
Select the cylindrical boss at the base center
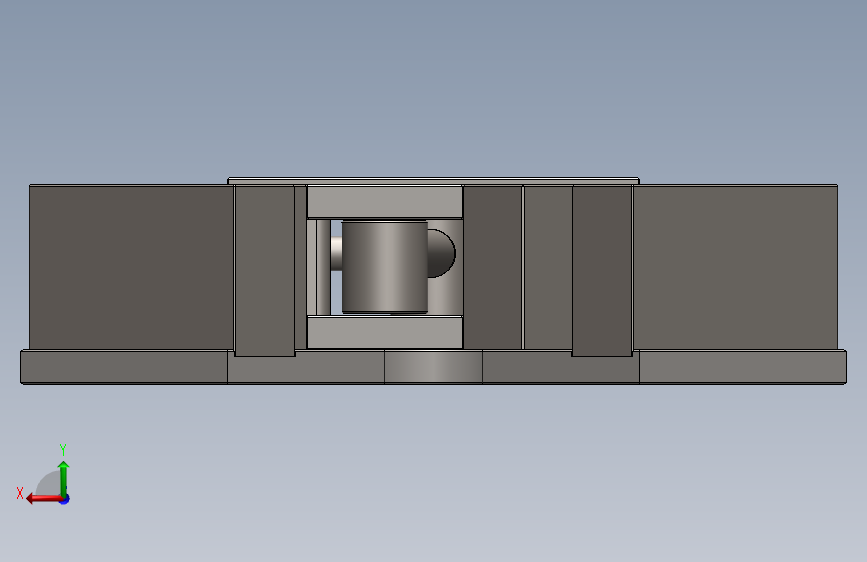434,366
